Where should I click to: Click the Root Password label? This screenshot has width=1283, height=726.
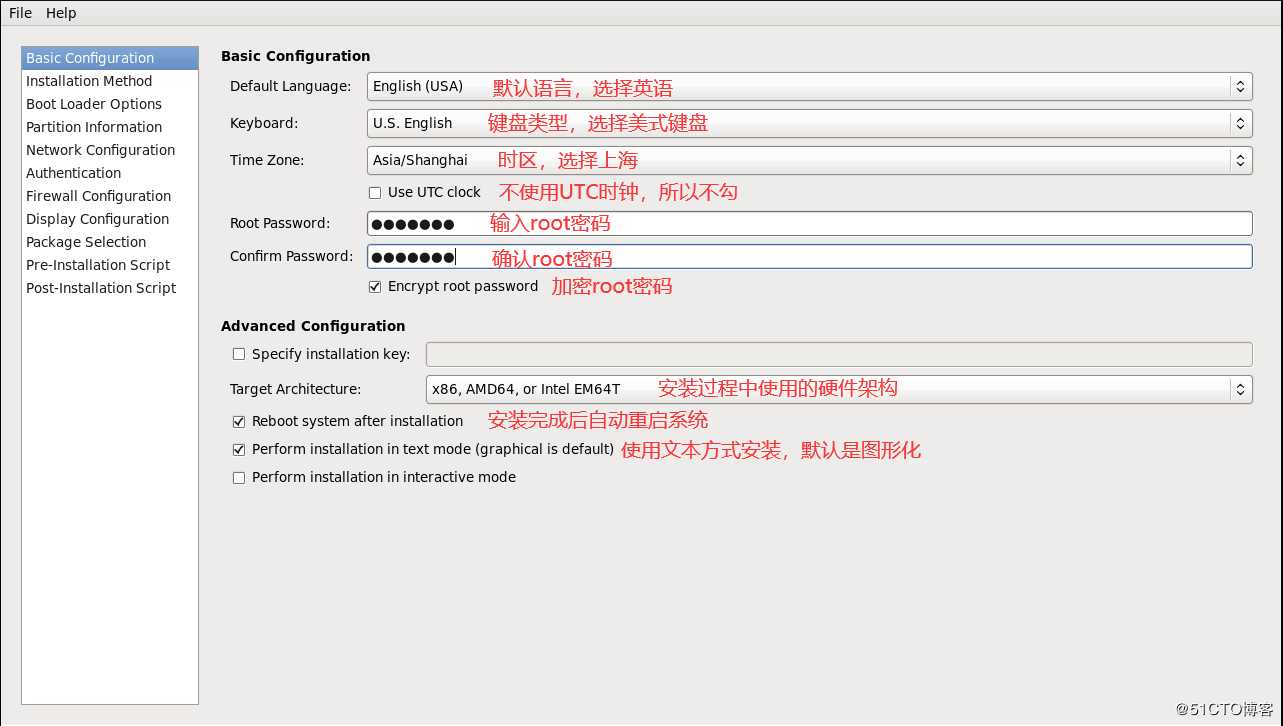(x=280, y=223)
